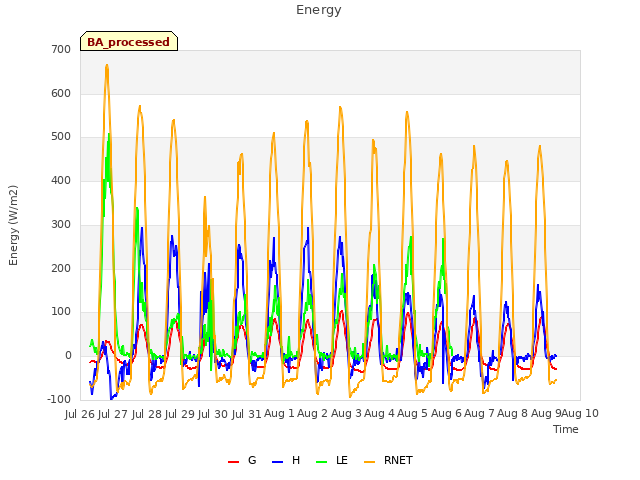Click the green LE legend color marker
640x480 pixels.
pos(322,462)
